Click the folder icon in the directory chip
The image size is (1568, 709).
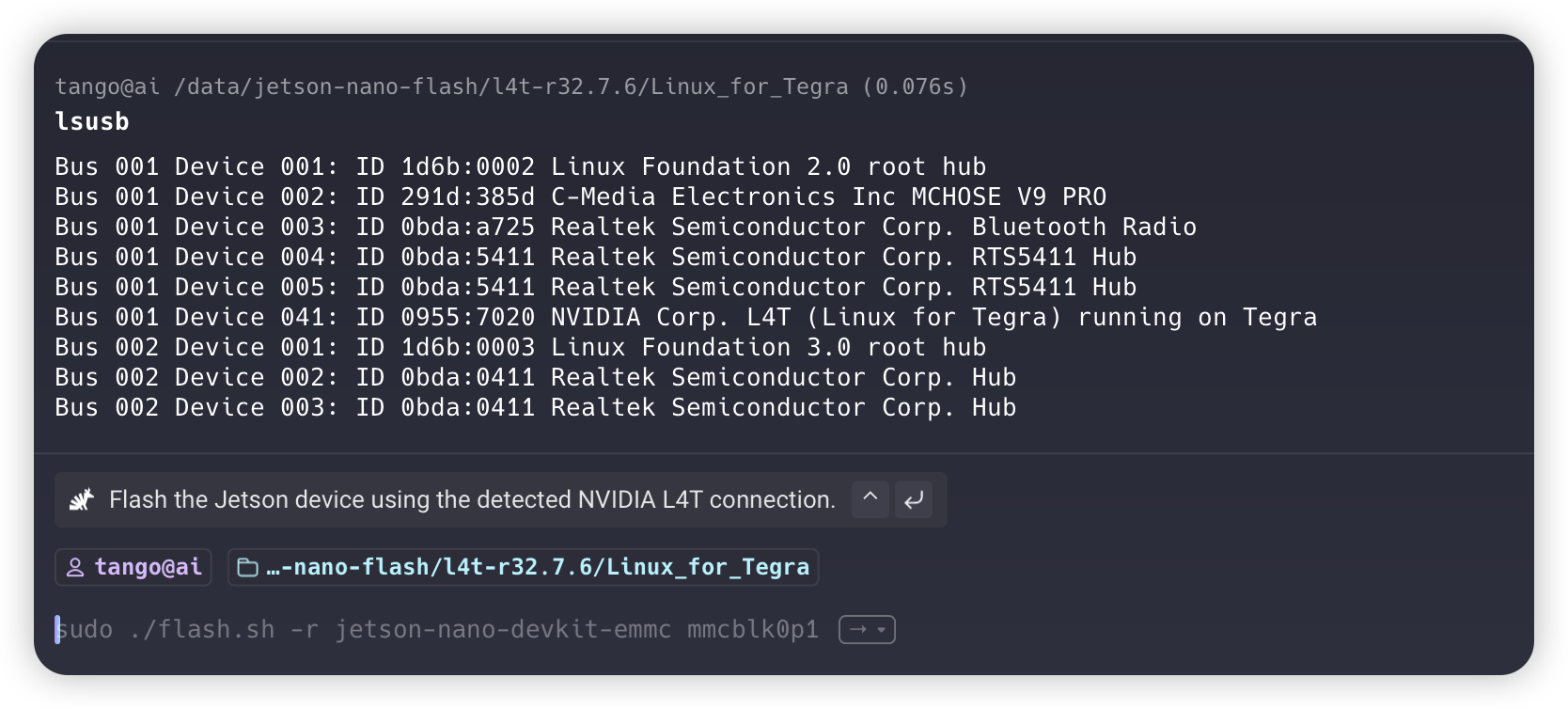[247, 567]
